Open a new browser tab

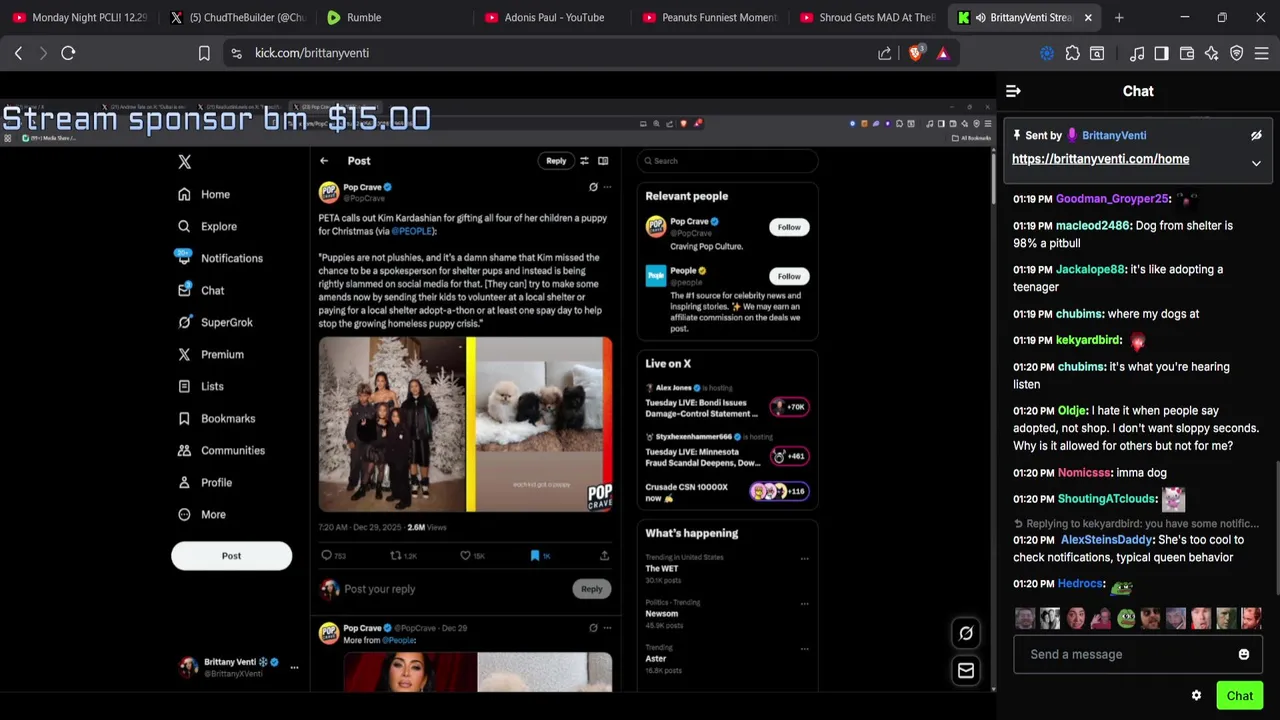point(1119,17)
